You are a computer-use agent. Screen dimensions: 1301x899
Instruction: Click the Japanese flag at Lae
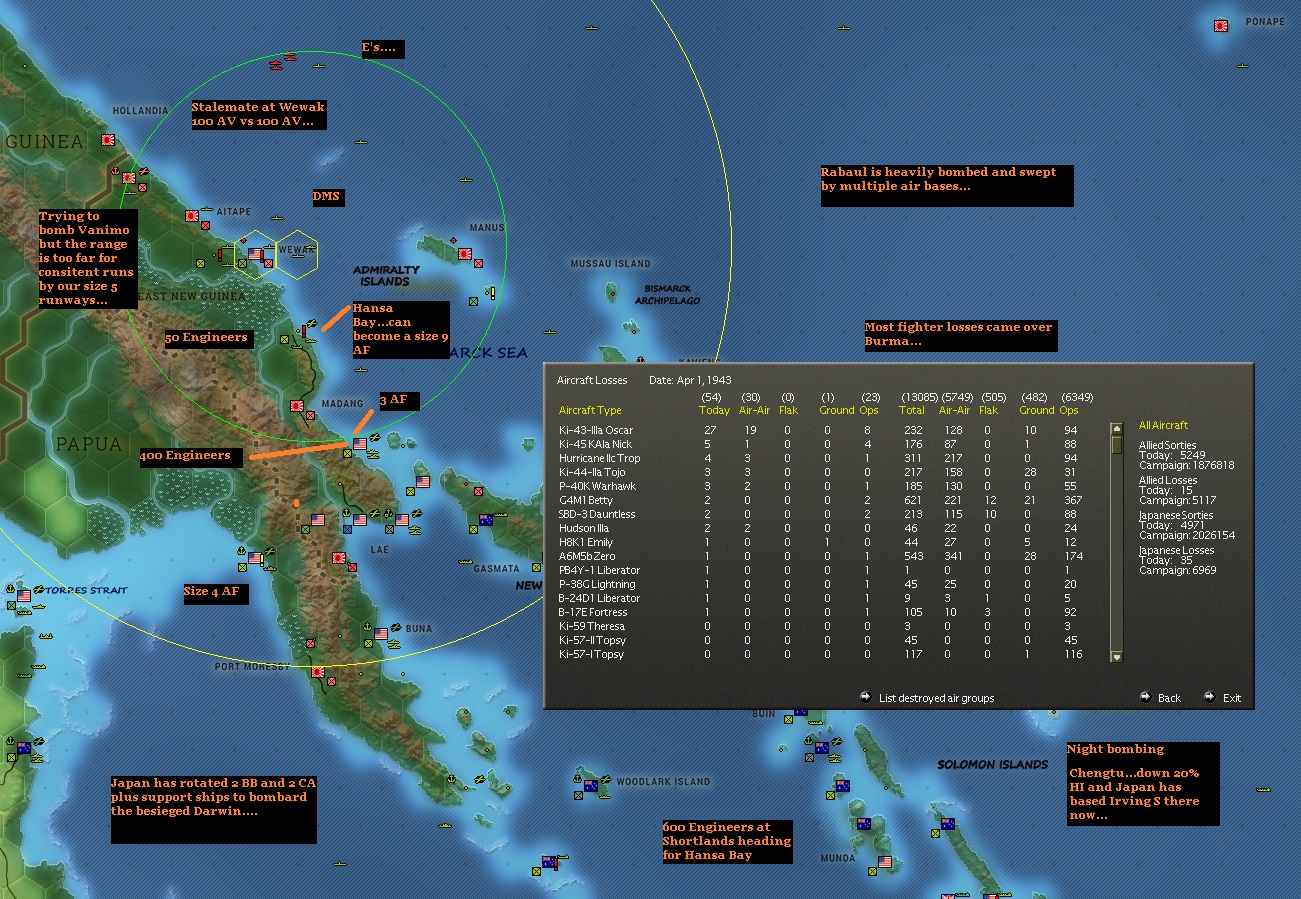(x=338, y=558)
